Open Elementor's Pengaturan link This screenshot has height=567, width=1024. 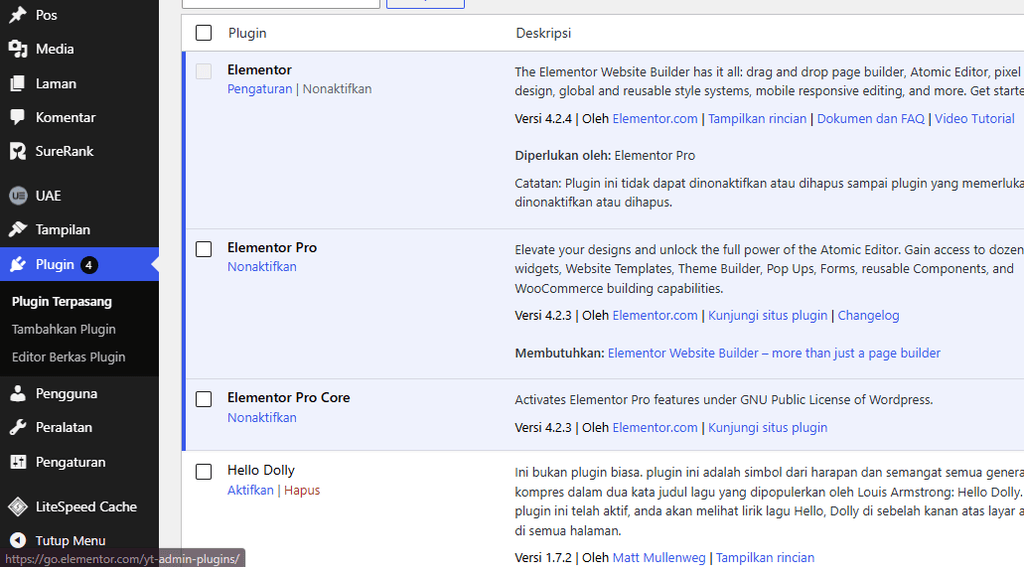click(x=260, y=89)
